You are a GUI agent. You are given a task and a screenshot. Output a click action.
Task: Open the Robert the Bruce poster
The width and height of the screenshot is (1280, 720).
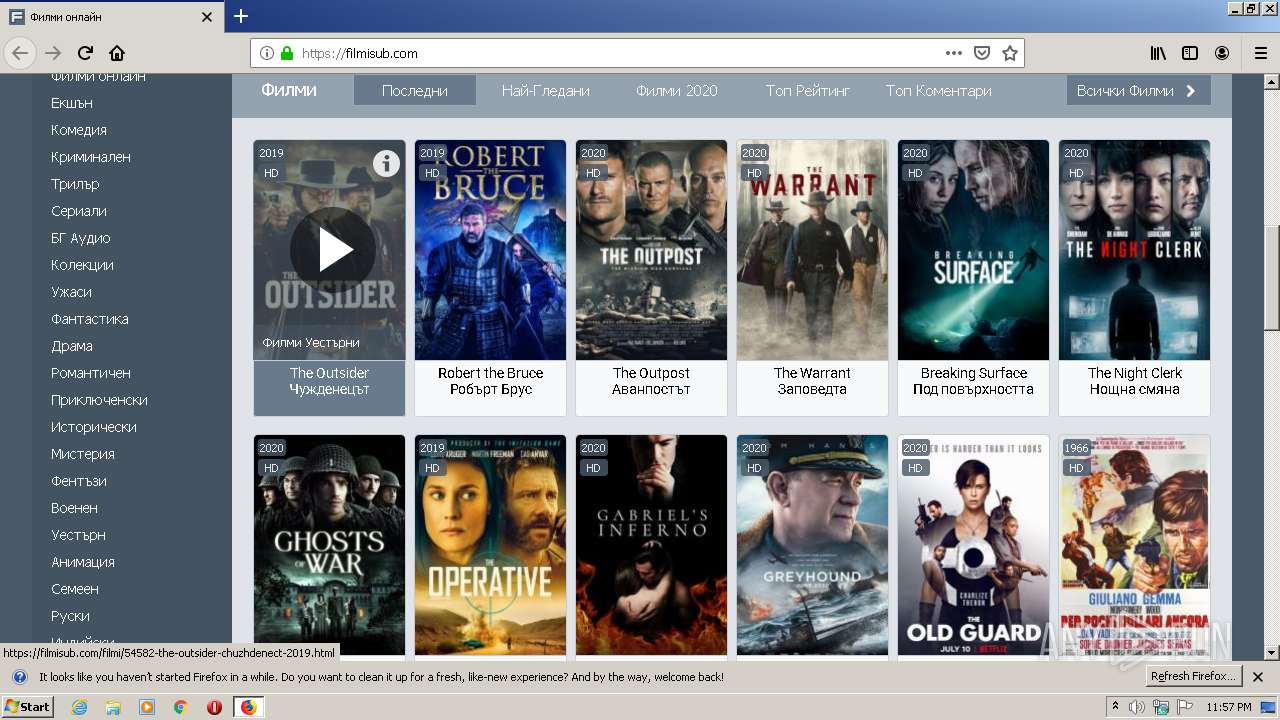pos(491,250)
